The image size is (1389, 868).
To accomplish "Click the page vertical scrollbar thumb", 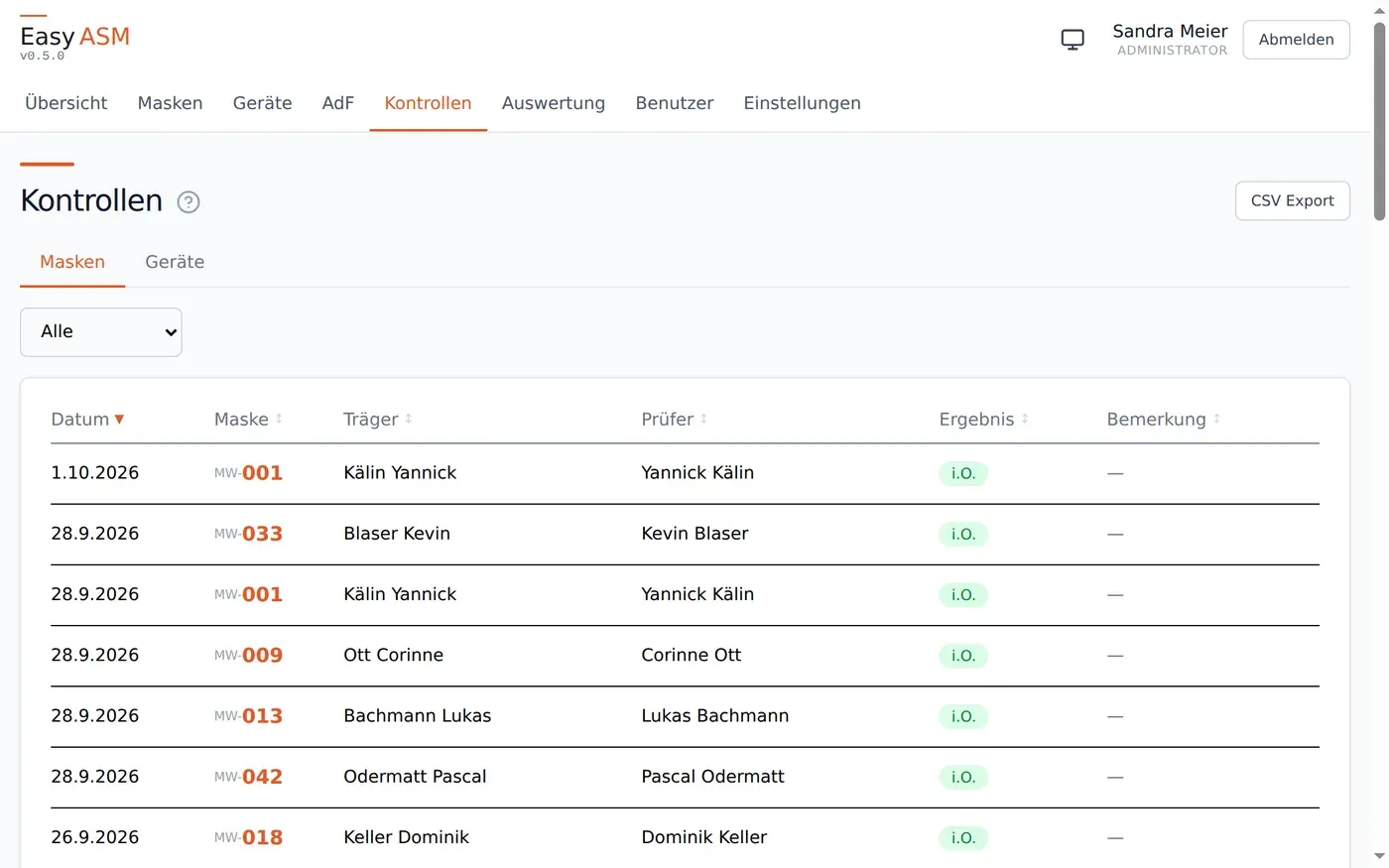I will pyautogui.click(x=1379, y=119).
